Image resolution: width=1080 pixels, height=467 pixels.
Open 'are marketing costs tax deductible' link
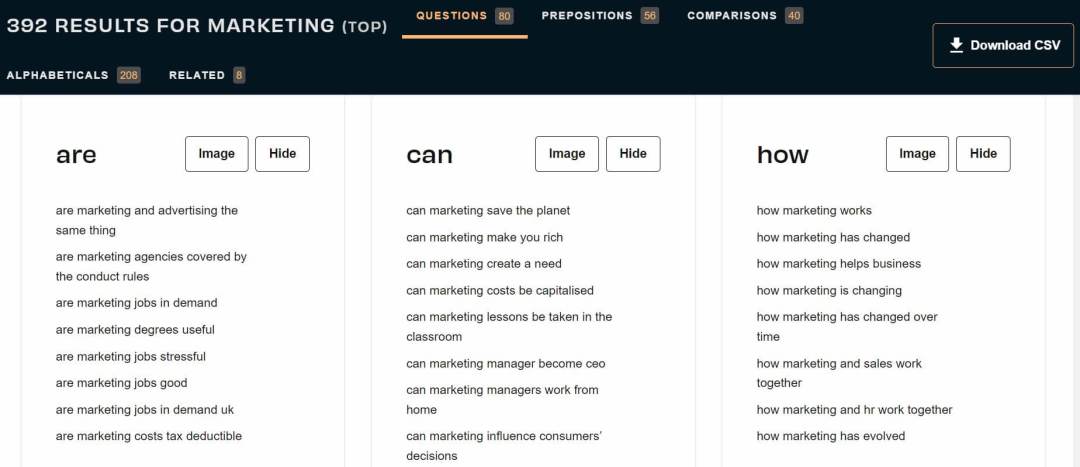pos(148,436)
